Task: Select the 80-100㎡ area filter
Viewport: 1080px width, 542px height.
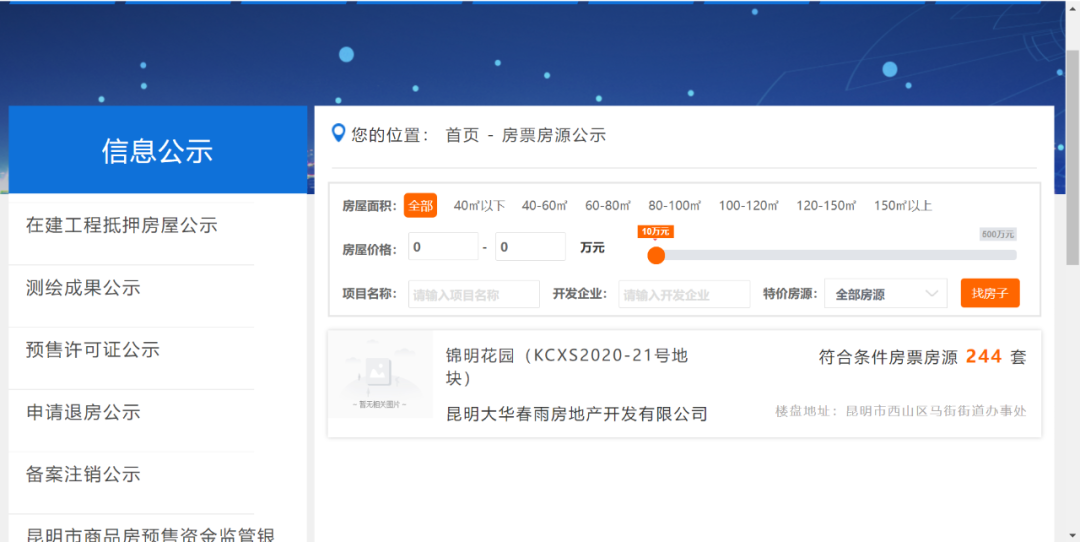Action: 674,206
